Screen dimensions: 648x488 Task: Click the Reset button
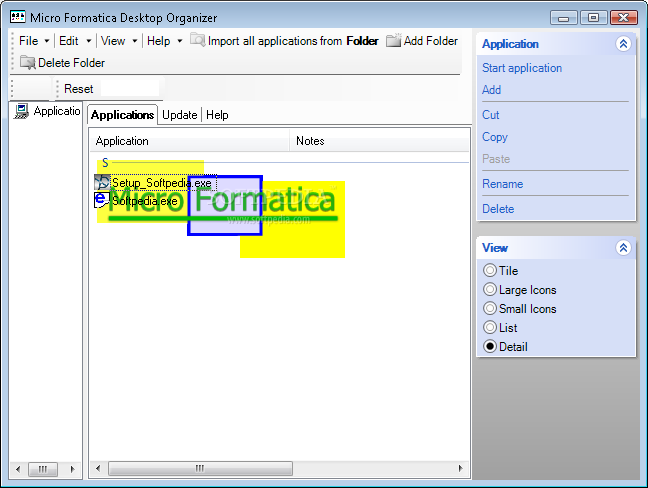[x=79, y=89]
